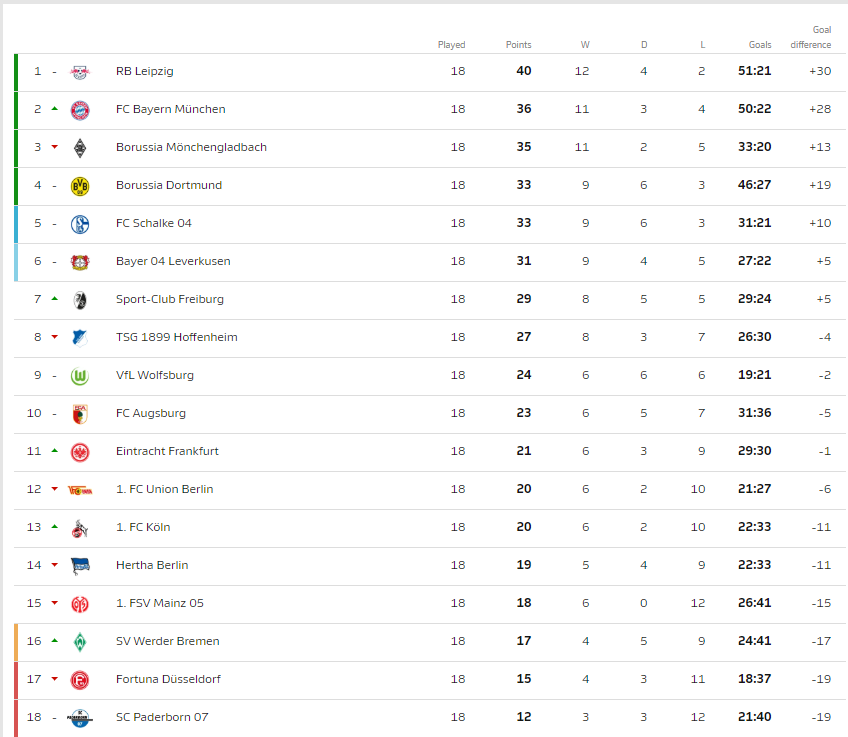Image resolution: width=848 pixels, height=737 pixels.
Task: Click green up arrow beside FC Bayern München
Action: pyautogui.click(x=55, y=109)
